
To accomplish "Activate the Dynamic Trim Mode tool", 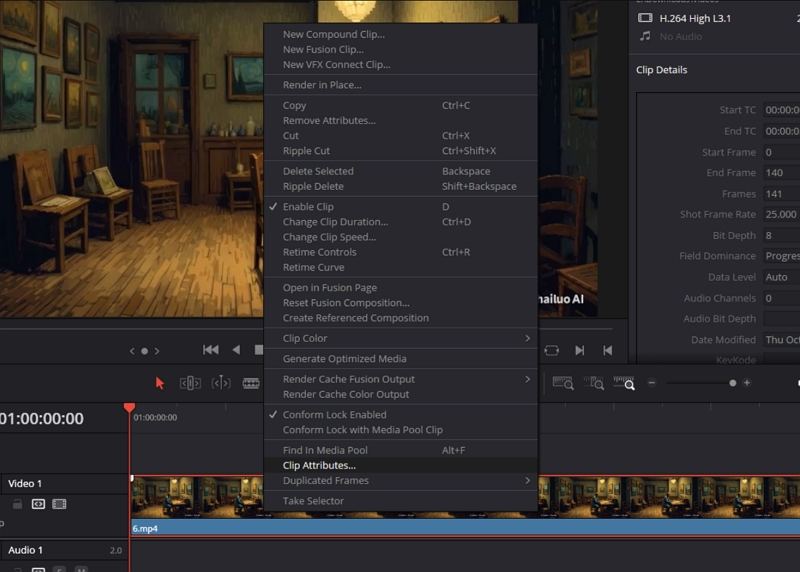I will (x=220, y=383).
